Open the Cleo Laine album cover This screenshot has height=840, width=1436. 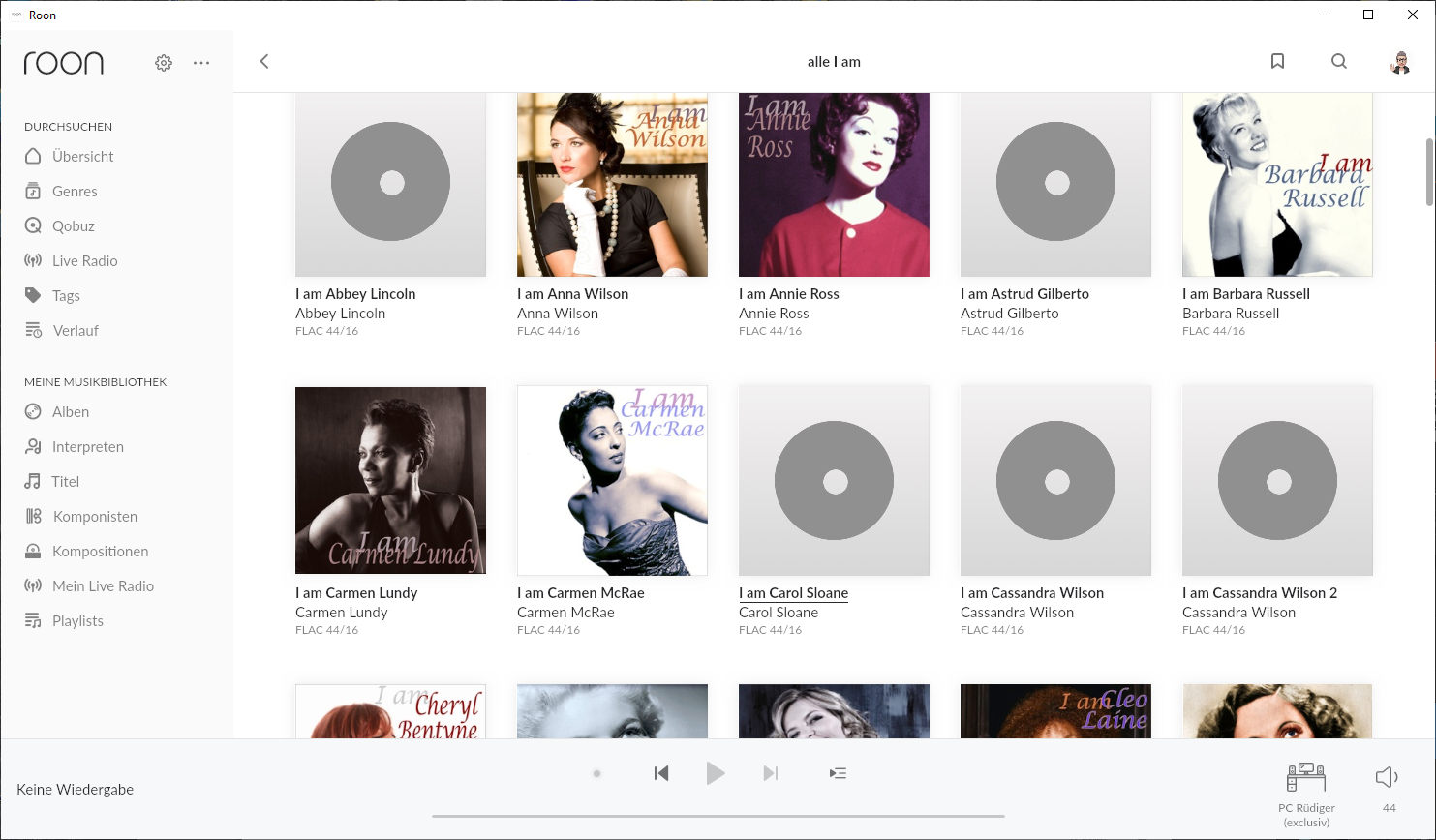[1055, 711]
